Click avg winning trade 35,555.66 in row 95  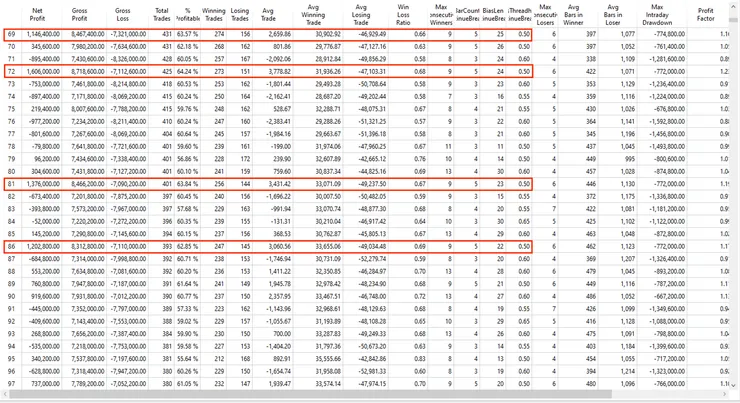click(328, 359)
